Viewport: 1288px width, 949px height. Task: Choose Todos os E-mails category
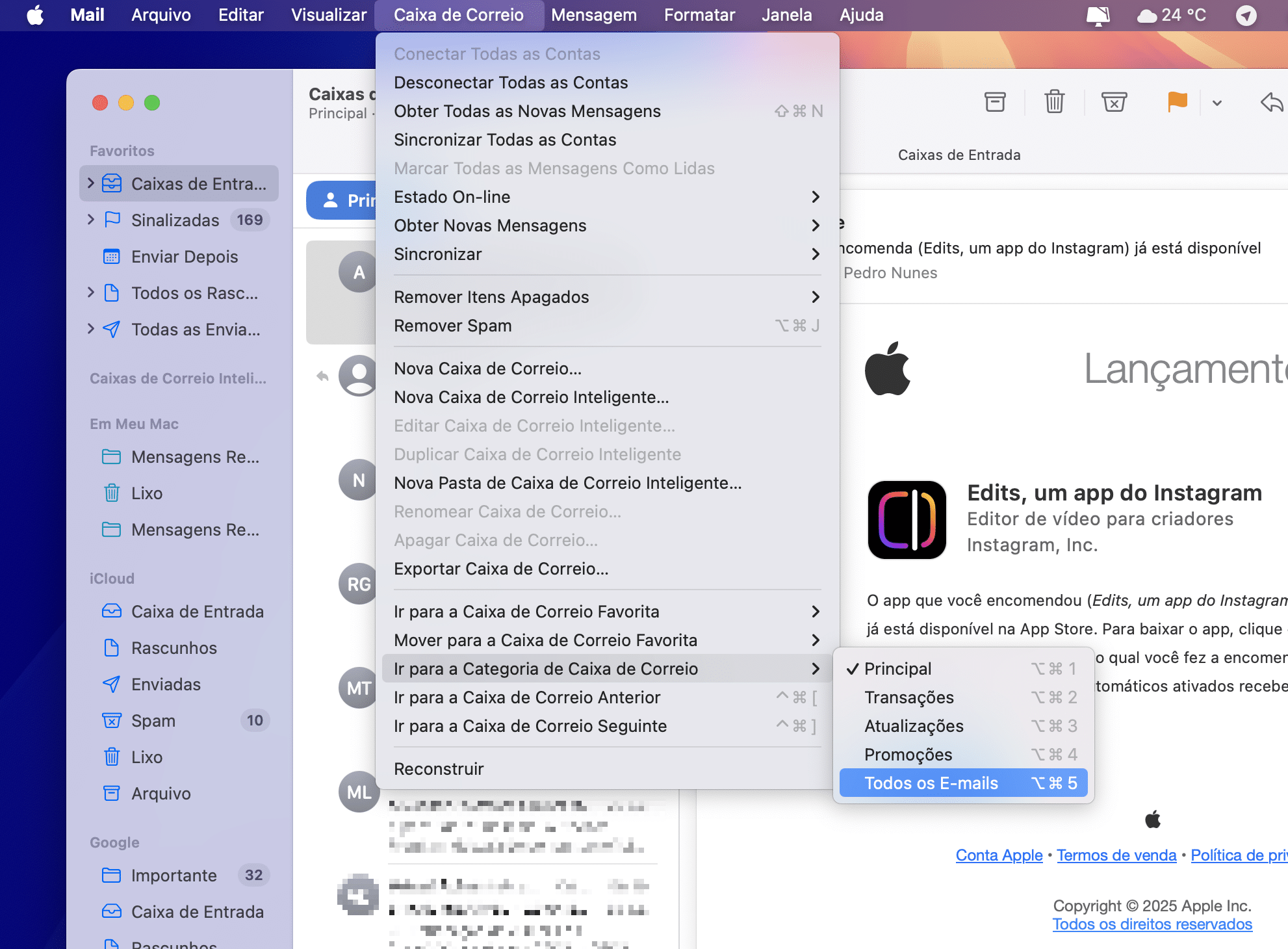[x=963, y=783]
